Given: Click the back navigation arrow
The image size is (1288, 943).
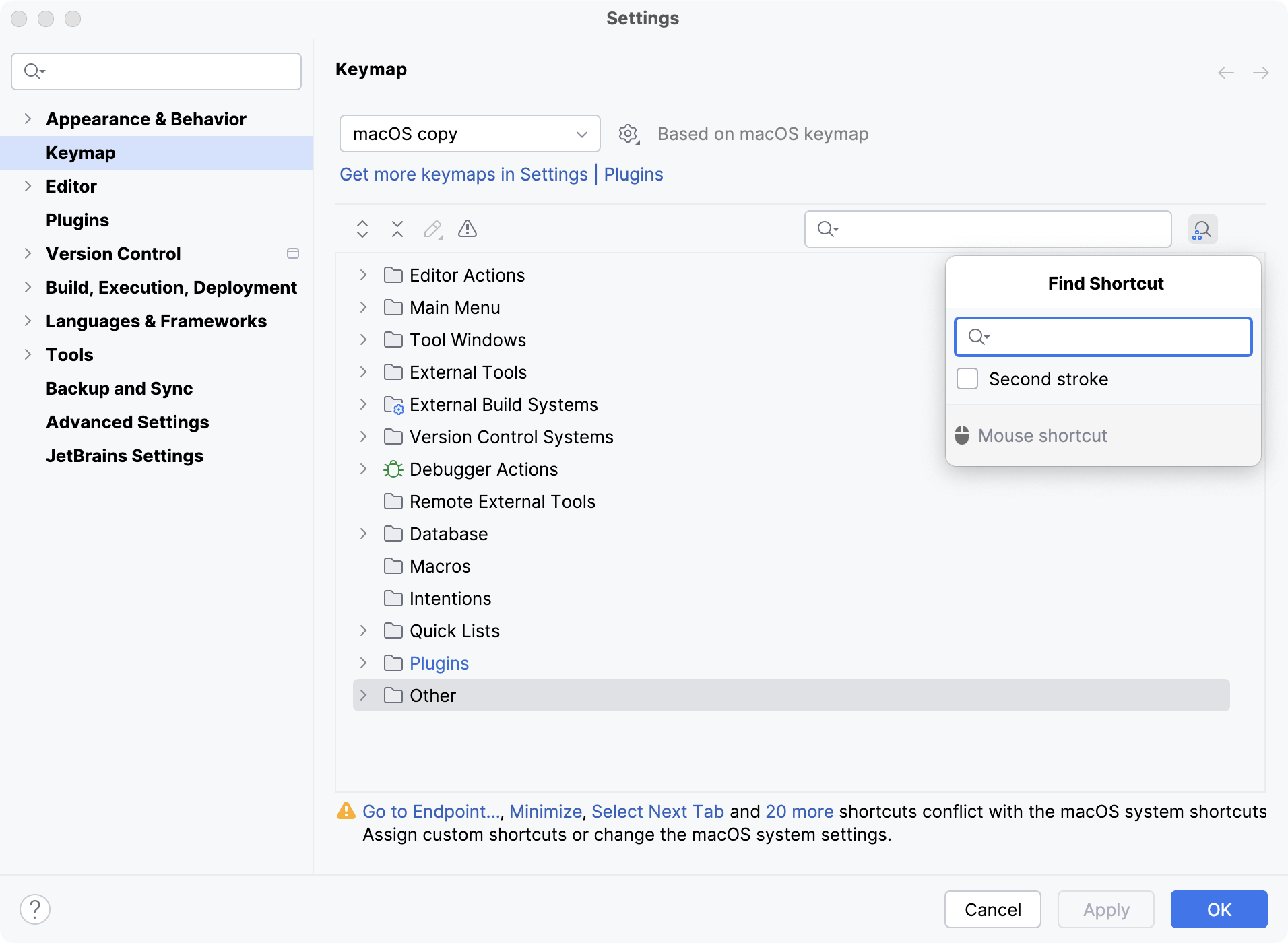Looking at the screenshot, I should click(1225, 73).
